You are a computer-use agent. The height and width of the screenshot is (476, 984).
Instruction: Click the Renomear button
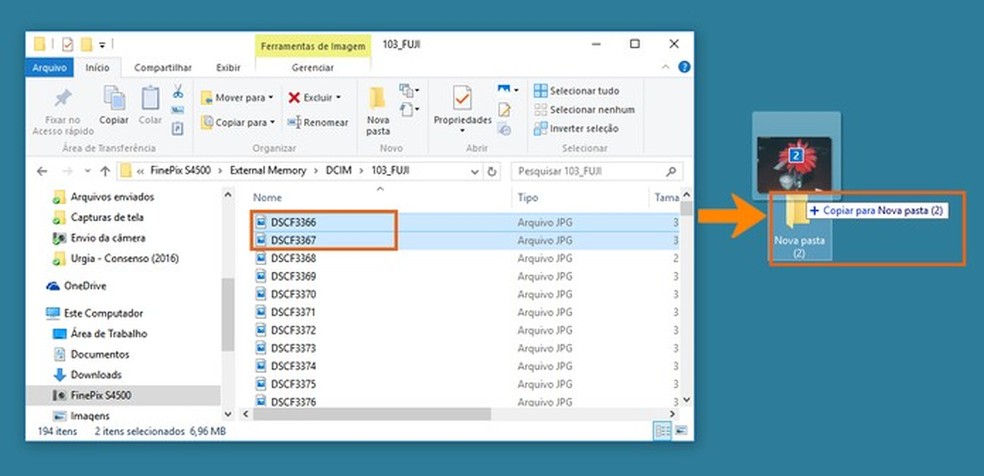318,122
